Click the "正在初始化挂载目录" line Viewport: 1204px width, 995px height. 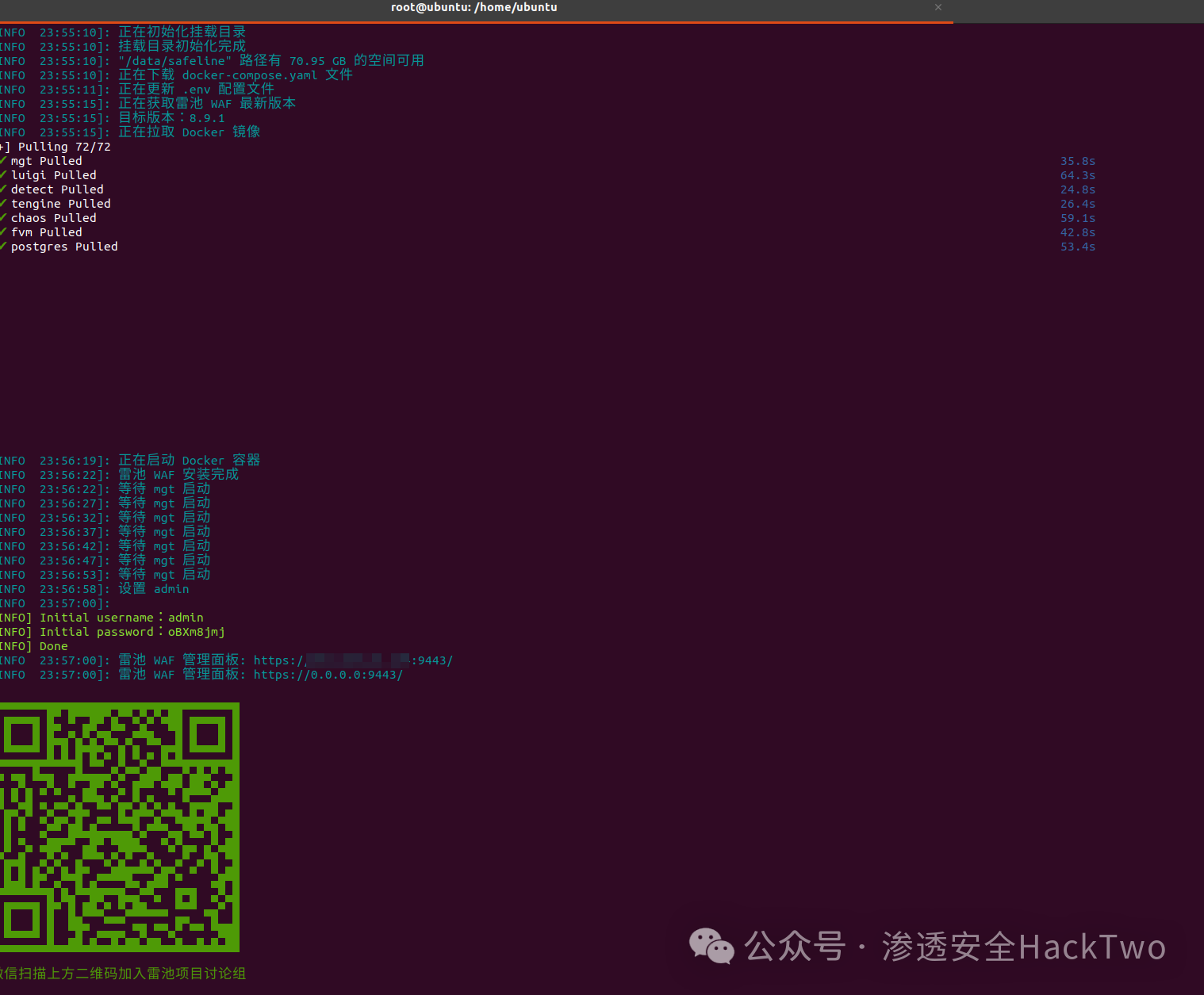(x=123, y=33)
